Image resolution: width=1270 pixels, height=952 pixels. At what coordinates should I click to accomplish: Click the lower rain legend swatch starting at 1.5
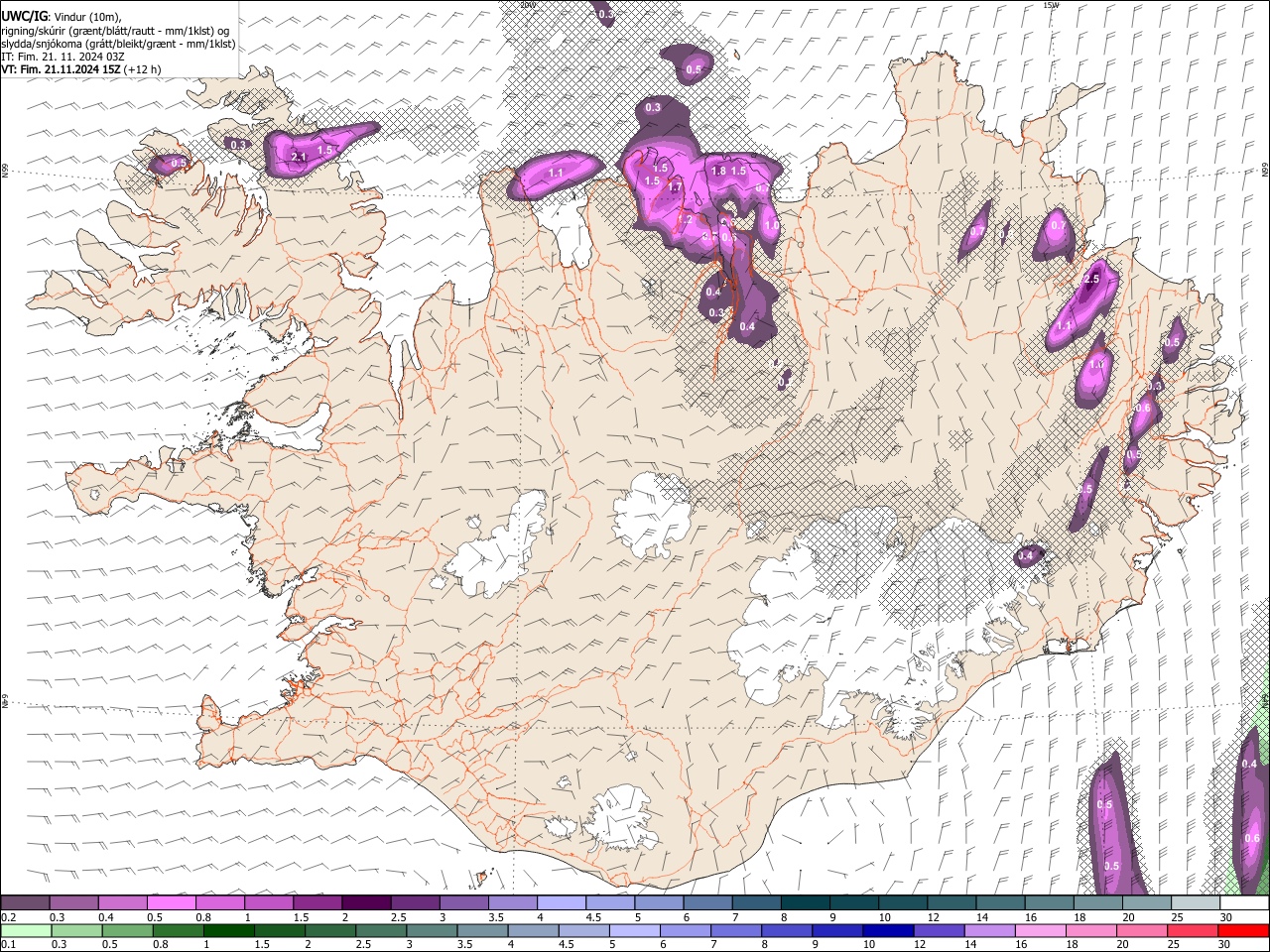(280, 930)
